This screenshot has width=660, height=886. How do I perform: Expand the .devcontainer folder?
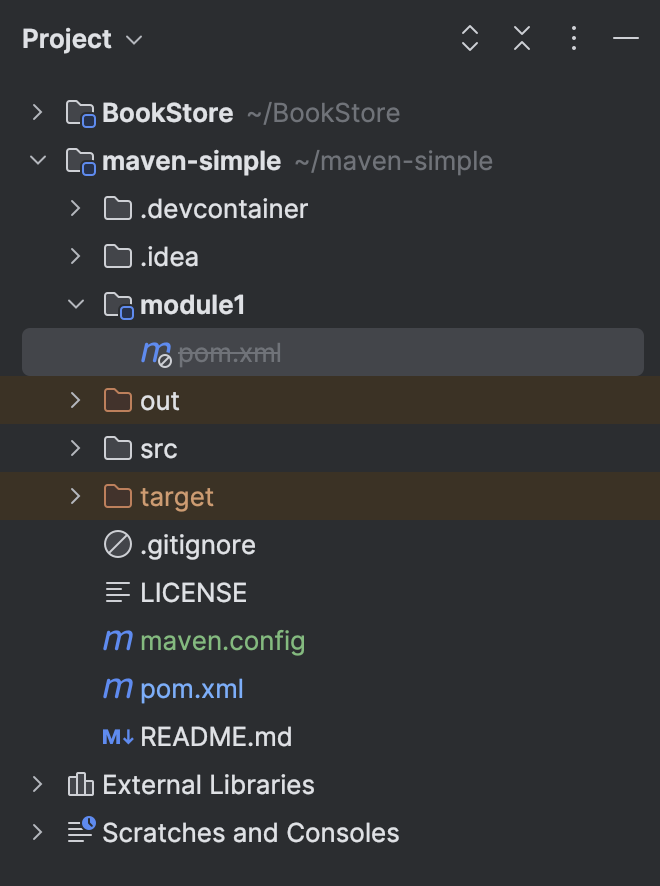click(74, 208)
